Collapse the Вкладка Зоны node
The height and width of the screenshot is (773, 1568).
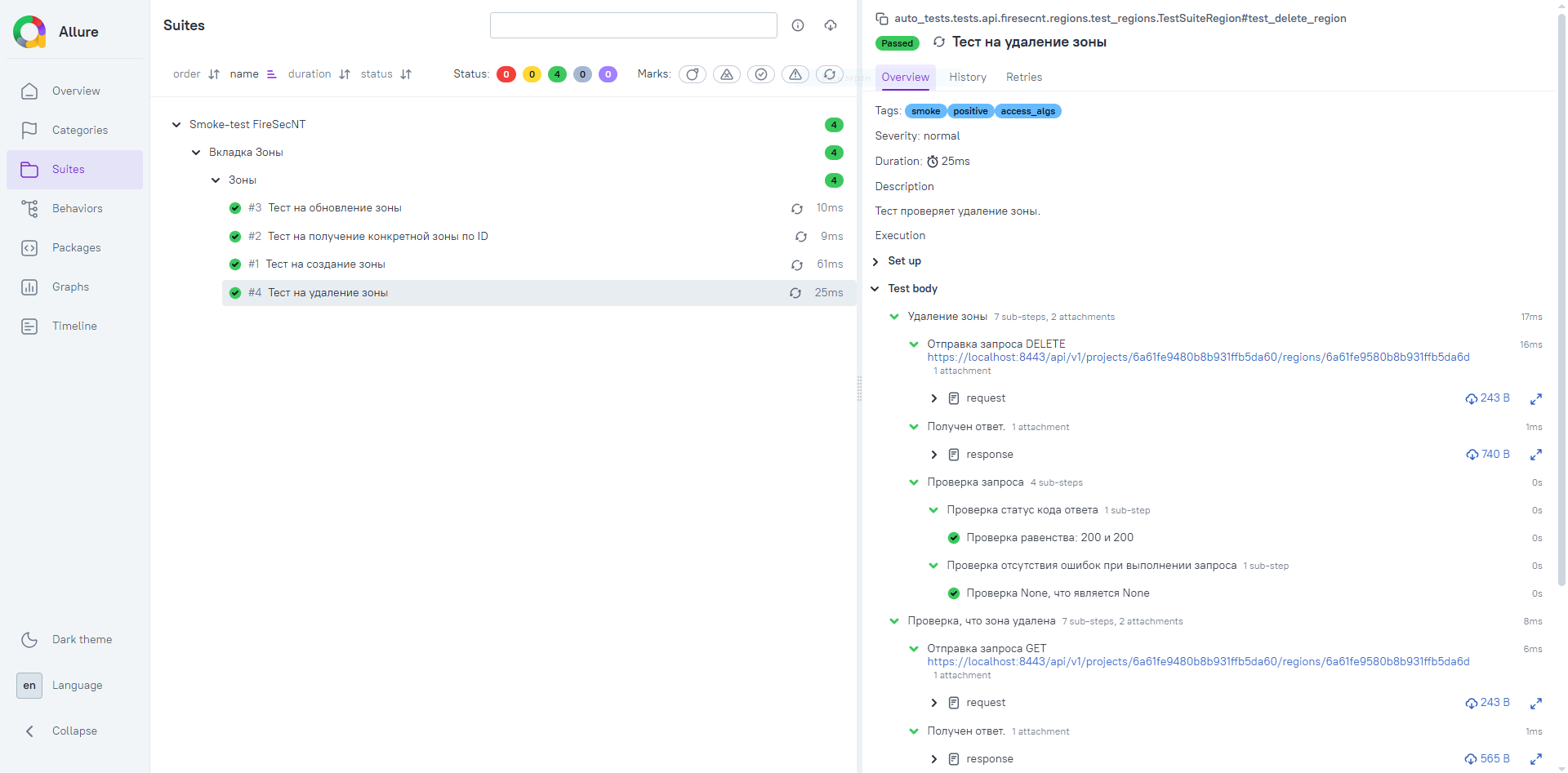[x=196, y=153]
